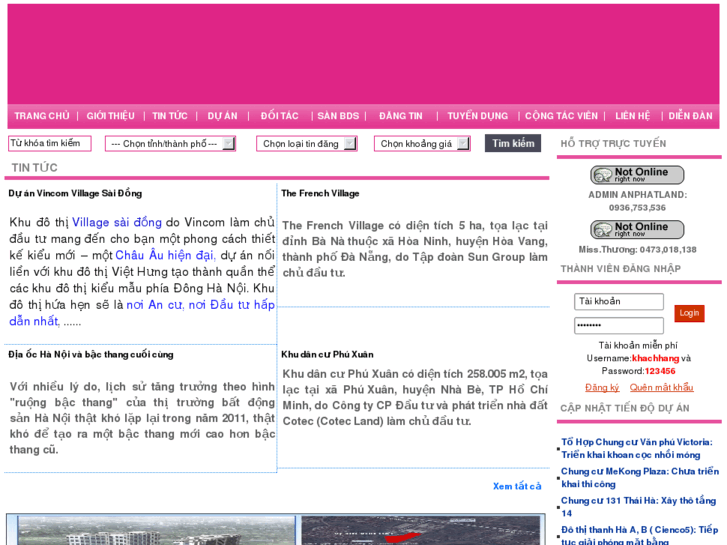Viewport: 727px width, 545px height.
Task: Open the Đăng ký registration link
Action: (x=602, y=387)
